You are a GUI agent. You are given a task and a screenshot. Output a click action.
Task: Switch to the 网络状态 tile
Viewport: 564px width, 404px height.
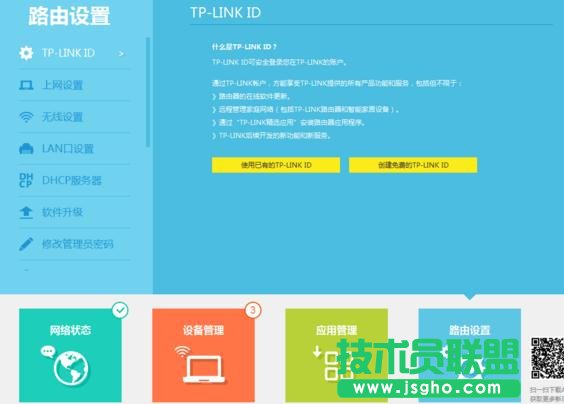[x=70, y=355]
